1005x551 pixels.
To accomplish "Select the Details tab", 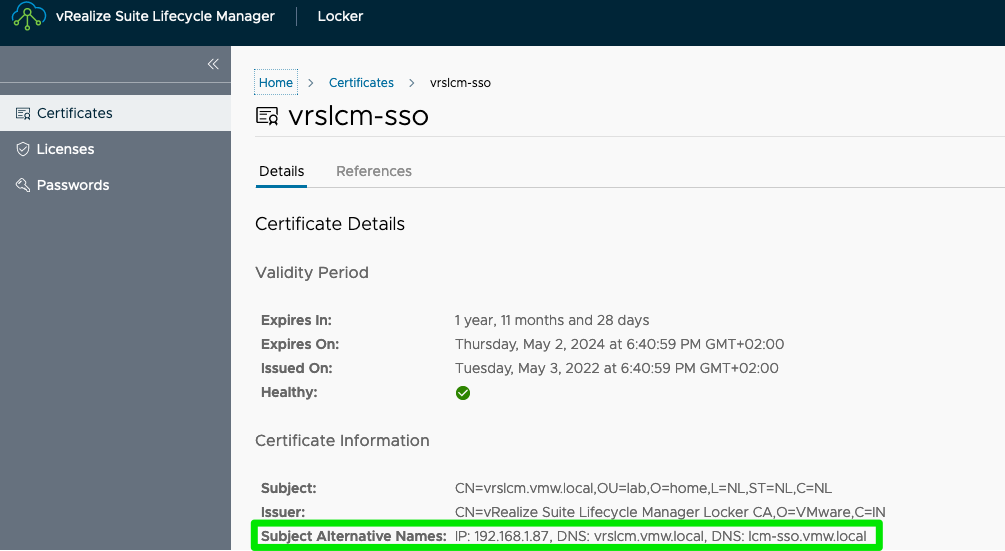I will click(x=281, y=172).
